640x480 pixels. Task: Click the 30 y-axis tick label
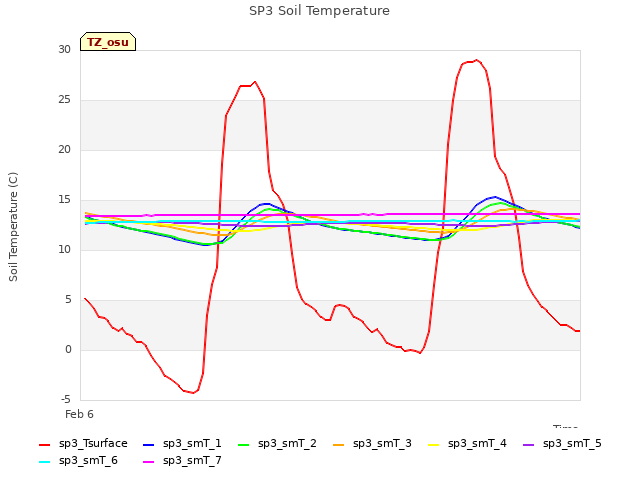coord(64,49)
